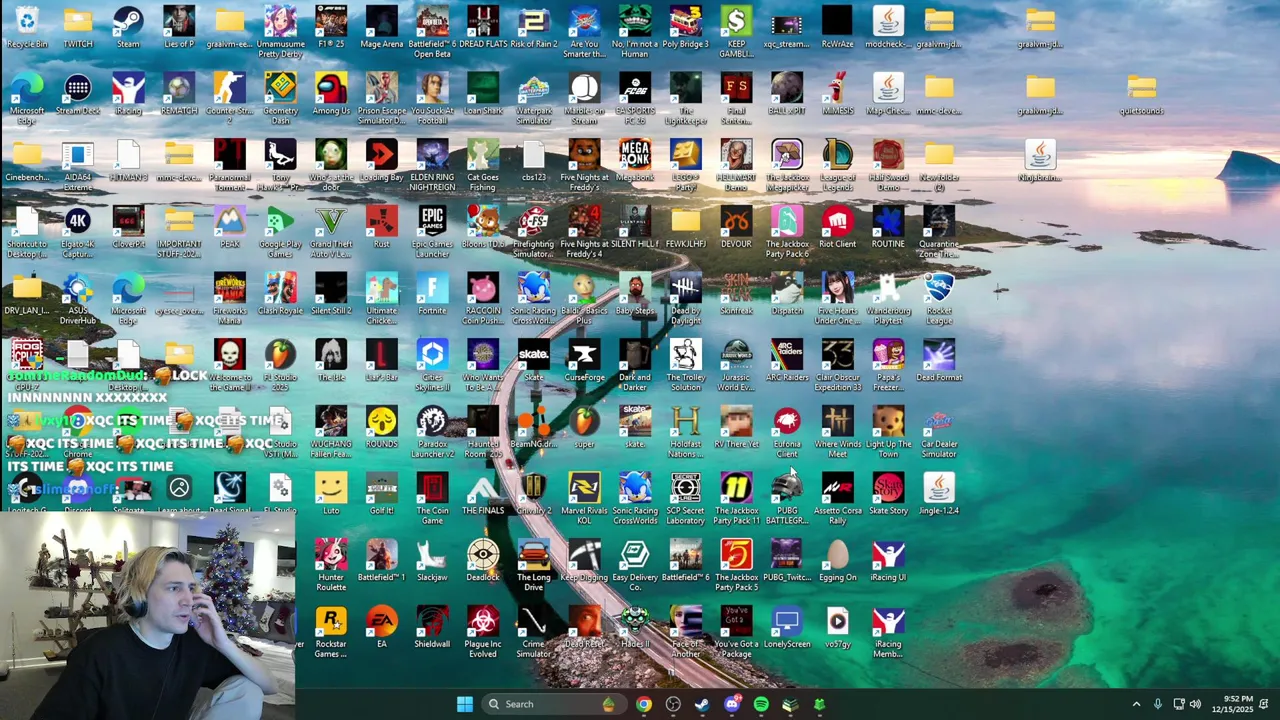This screenshot has width=1280, height=720.
Task: Open Marvel Rivals KOL shortcut
Action: (x=584, y=498)
